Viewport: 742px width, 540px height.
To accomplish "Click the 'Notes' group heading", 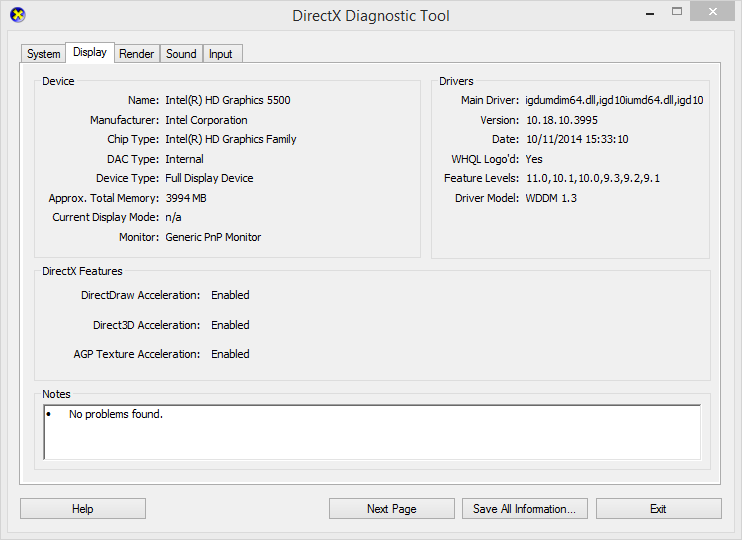I will 56,394.
